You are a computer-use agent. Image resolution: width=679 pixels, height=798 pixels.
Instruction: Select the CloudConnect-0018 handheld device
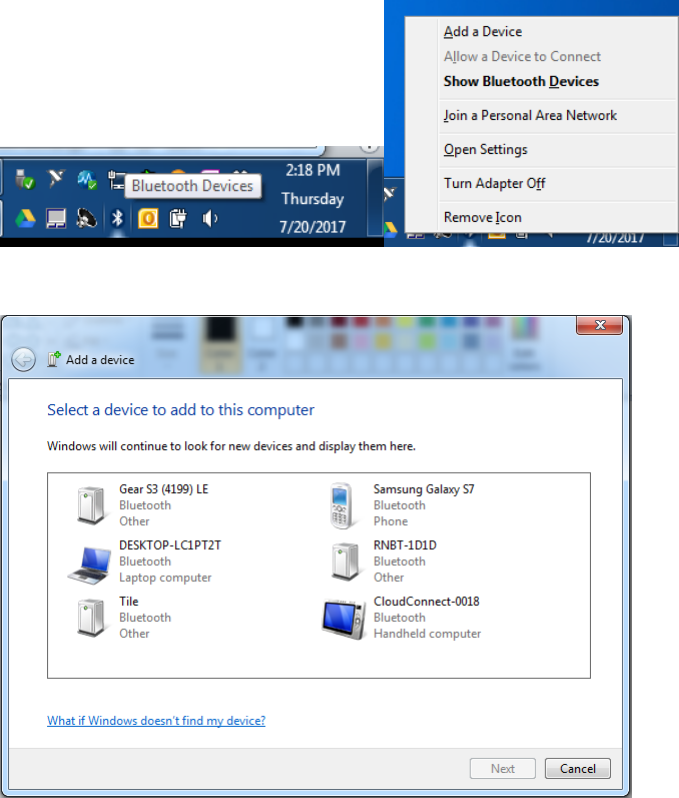402,617
